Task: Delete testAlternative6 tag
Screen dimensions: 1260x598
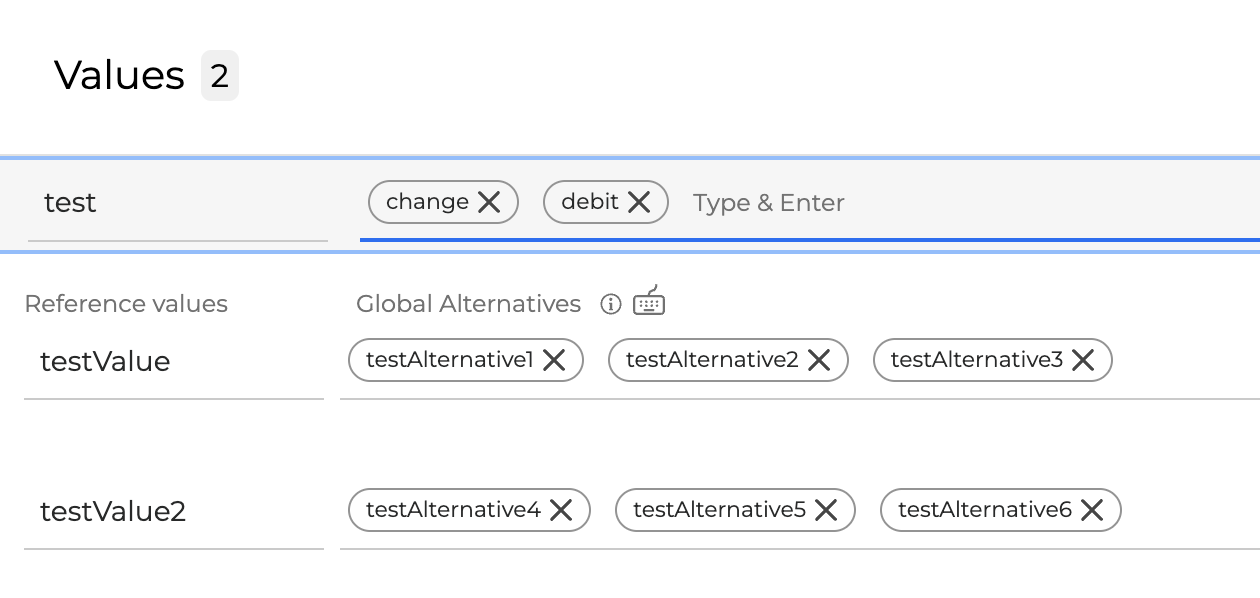Action: (1092, 510)
